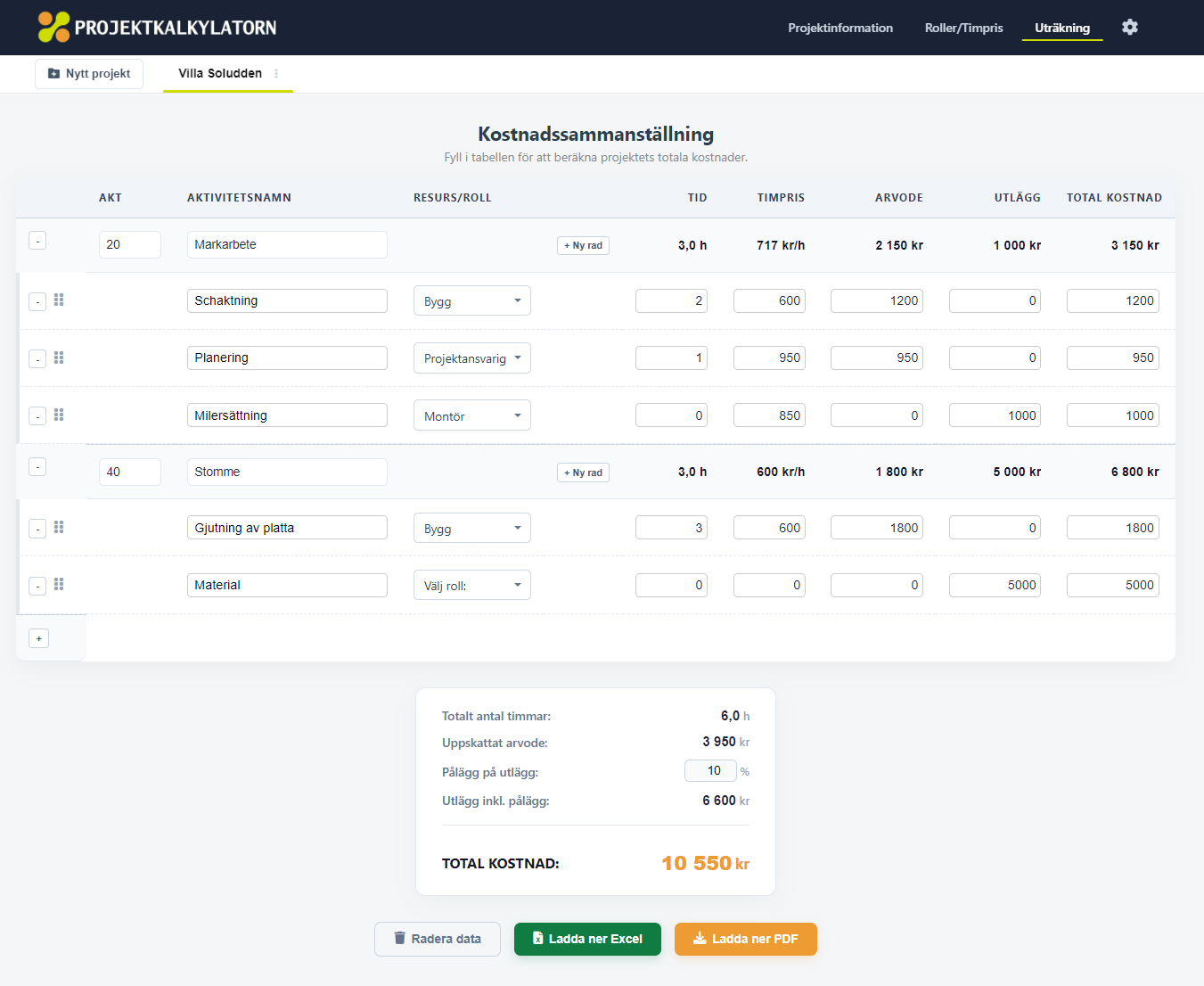Image resolution: width=1204 pixels, height=986 pixels.
Task: Remove the Milersättning row with minus button
Action: [37, 416]
